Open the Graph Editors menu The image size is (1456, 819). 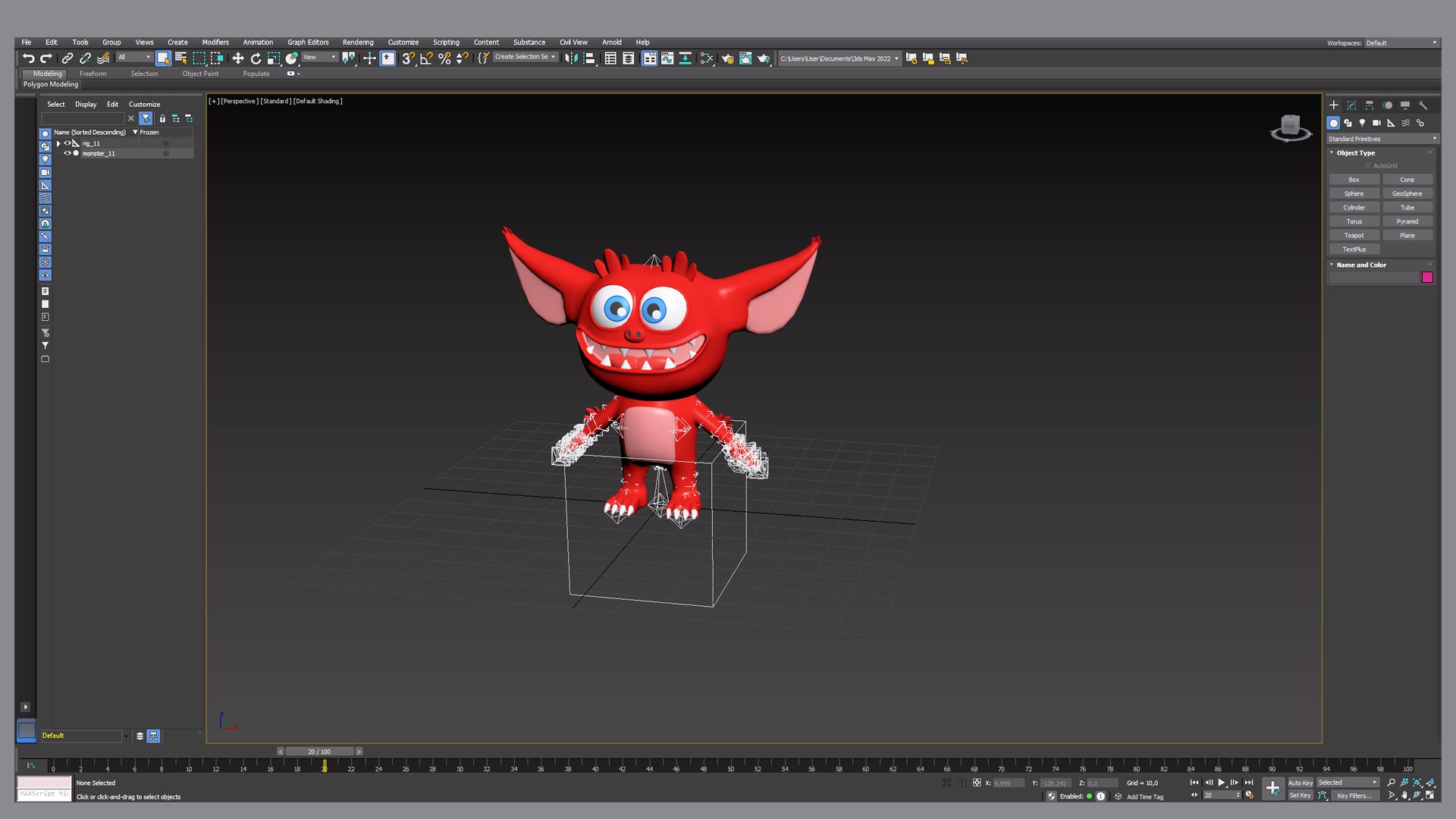pyautogui.click(x=308, y=42)
